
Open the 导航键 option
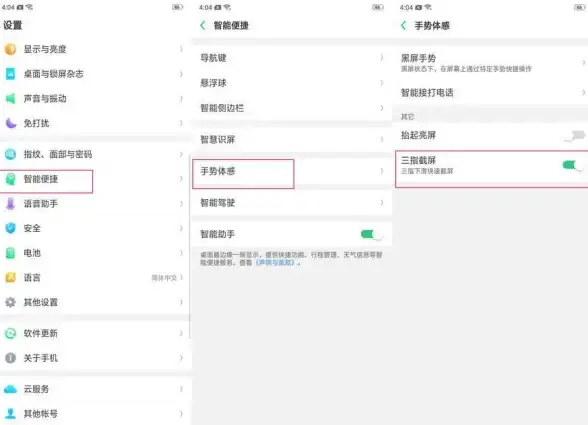click(292, 58)
